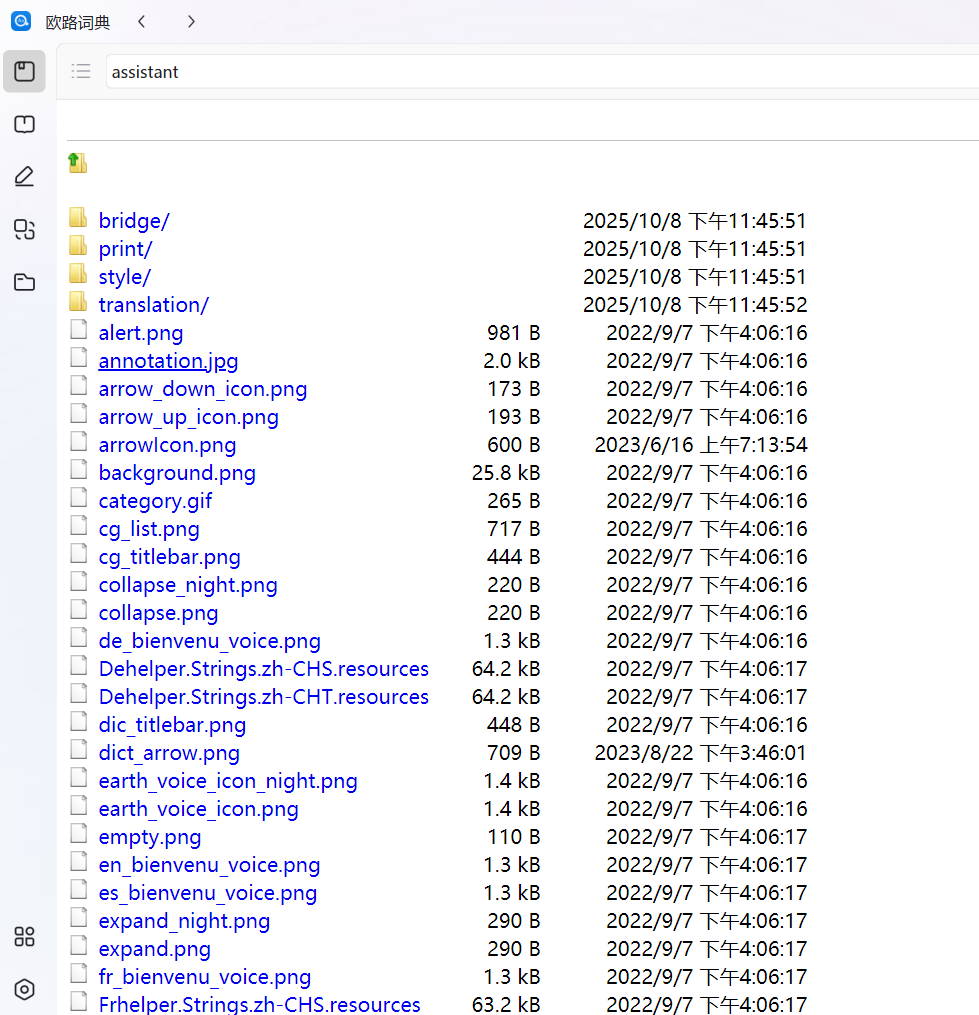
Task: Open dic_titlebar.png link
Action: (172, 725)
